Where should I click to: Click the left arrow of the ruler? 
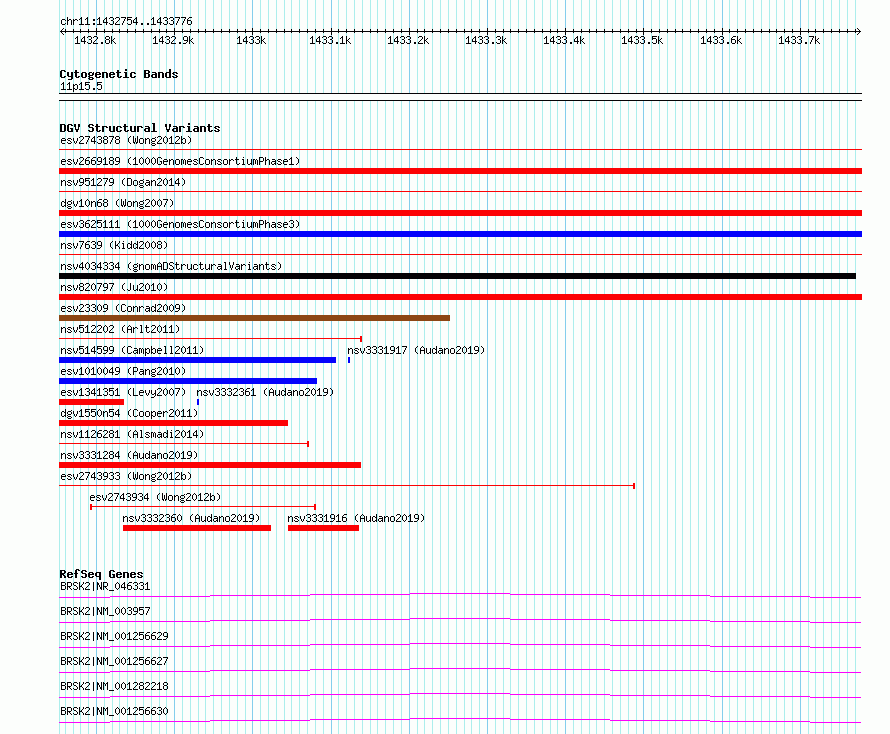[x=62, y=32]
